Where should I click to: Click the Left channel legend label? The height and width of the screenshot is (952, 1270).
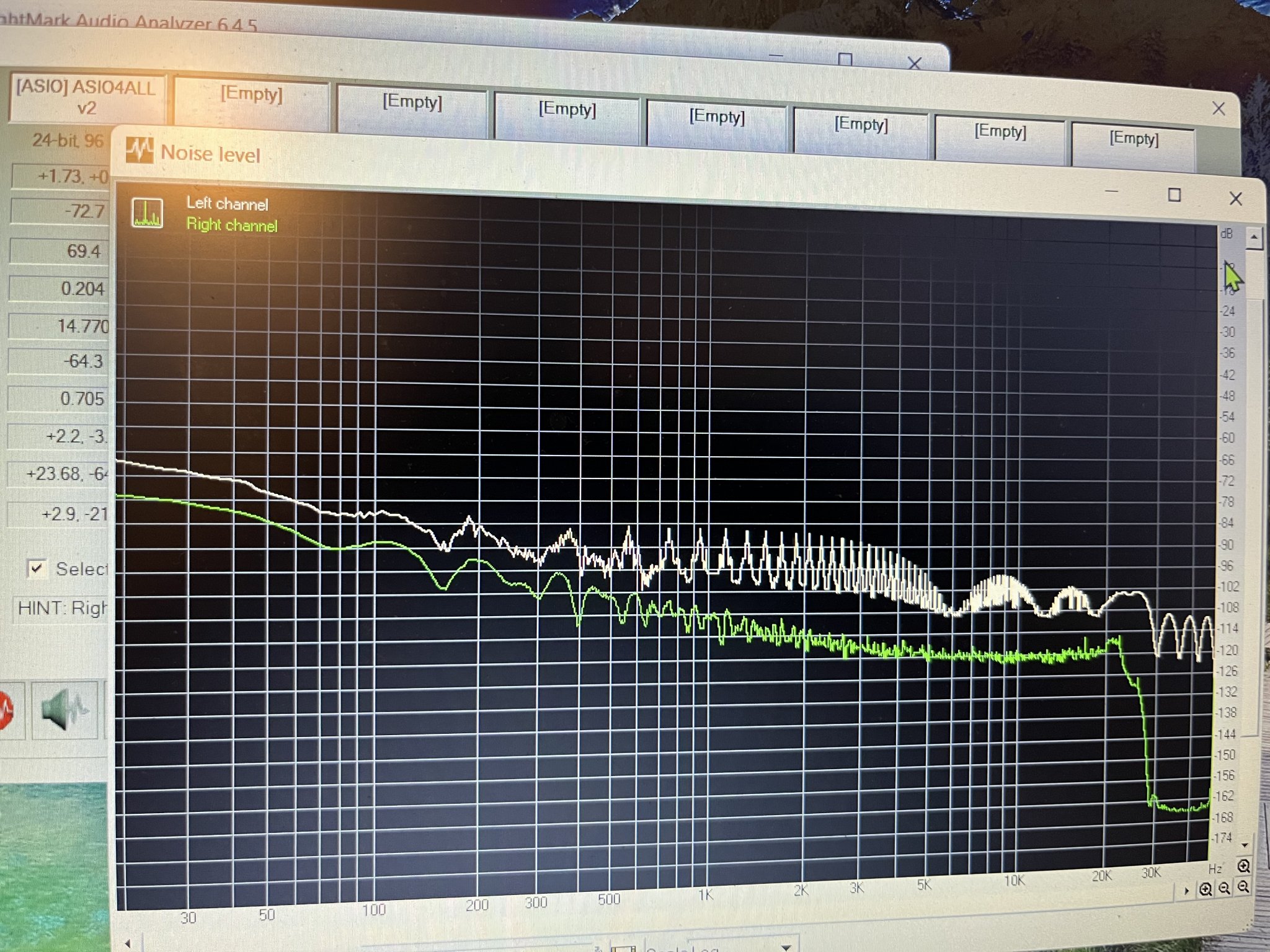click(x=227, y=204)
